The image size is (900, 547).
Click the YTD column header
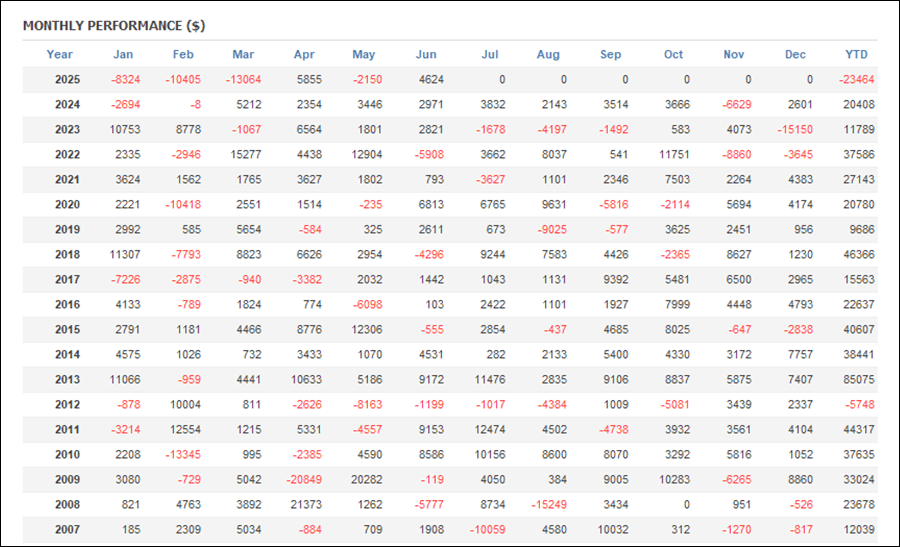856,55
